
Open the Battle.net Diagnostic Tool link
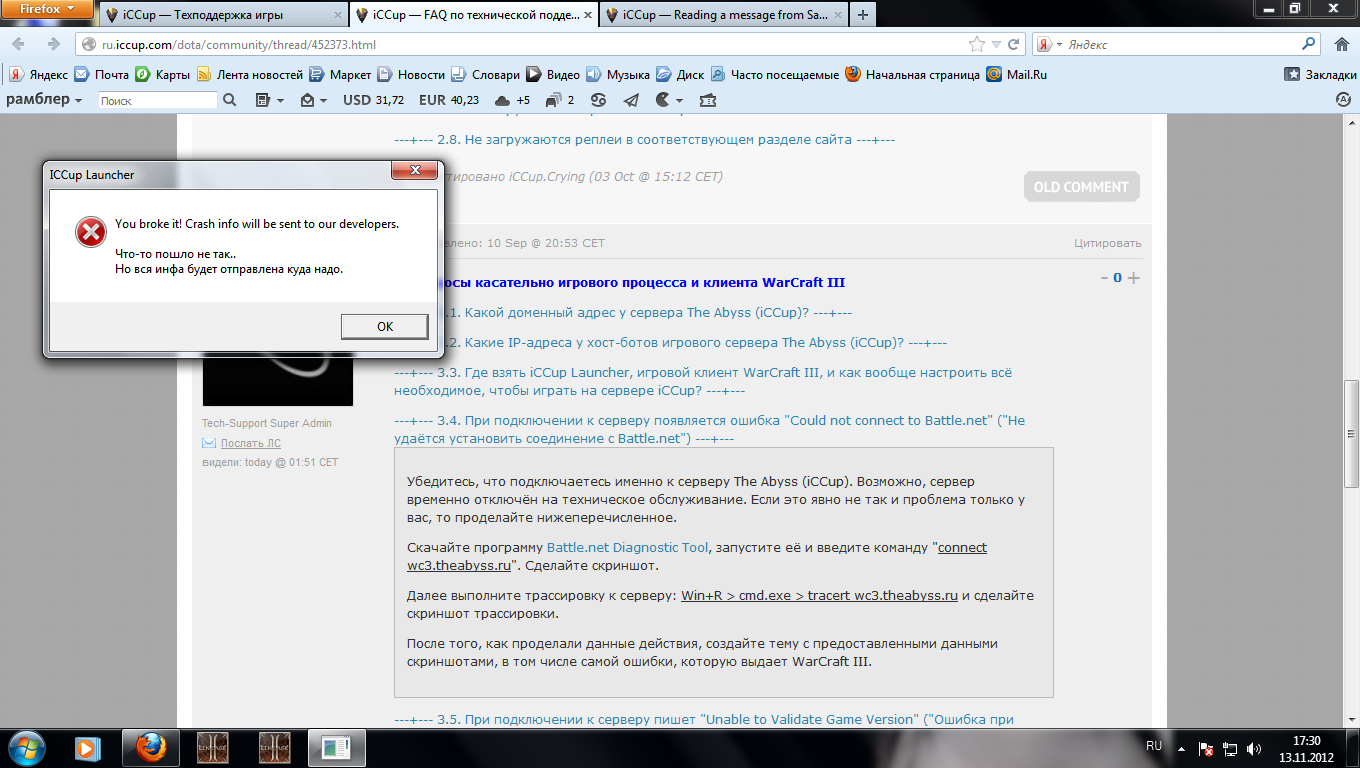tap(628, 547)
